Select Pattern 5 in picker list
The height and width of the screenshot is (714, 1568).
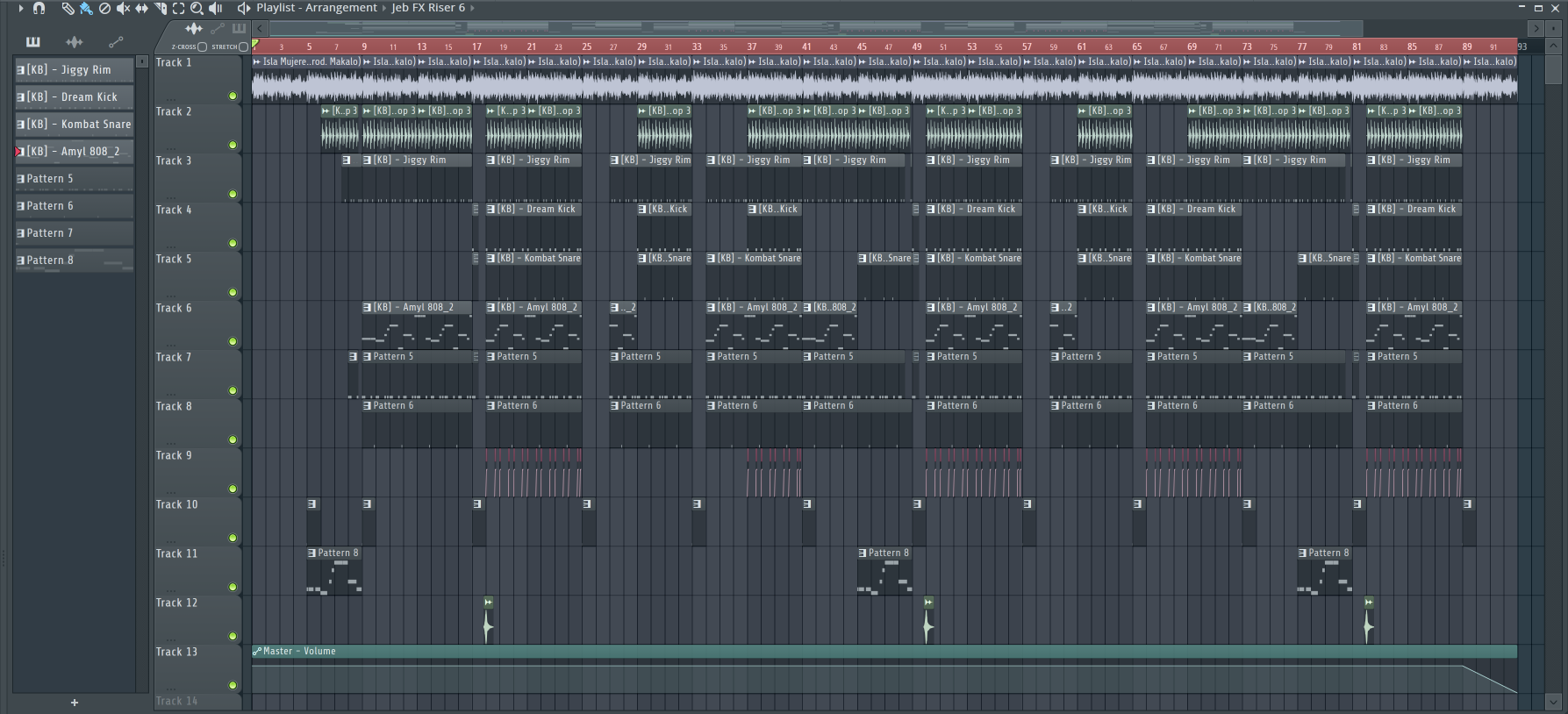pyautogui.click(x=75, y=178)
